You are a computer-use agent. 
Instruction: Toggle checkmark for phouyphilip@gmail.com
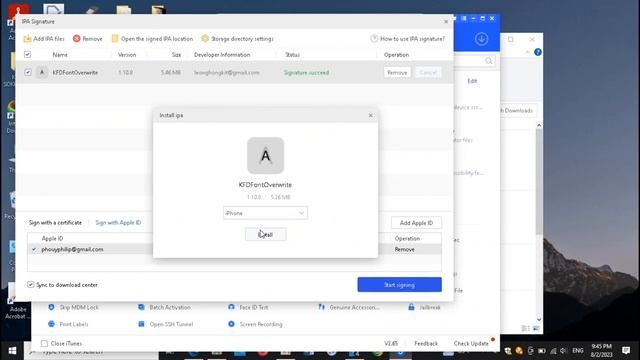(x=34, y=249)
